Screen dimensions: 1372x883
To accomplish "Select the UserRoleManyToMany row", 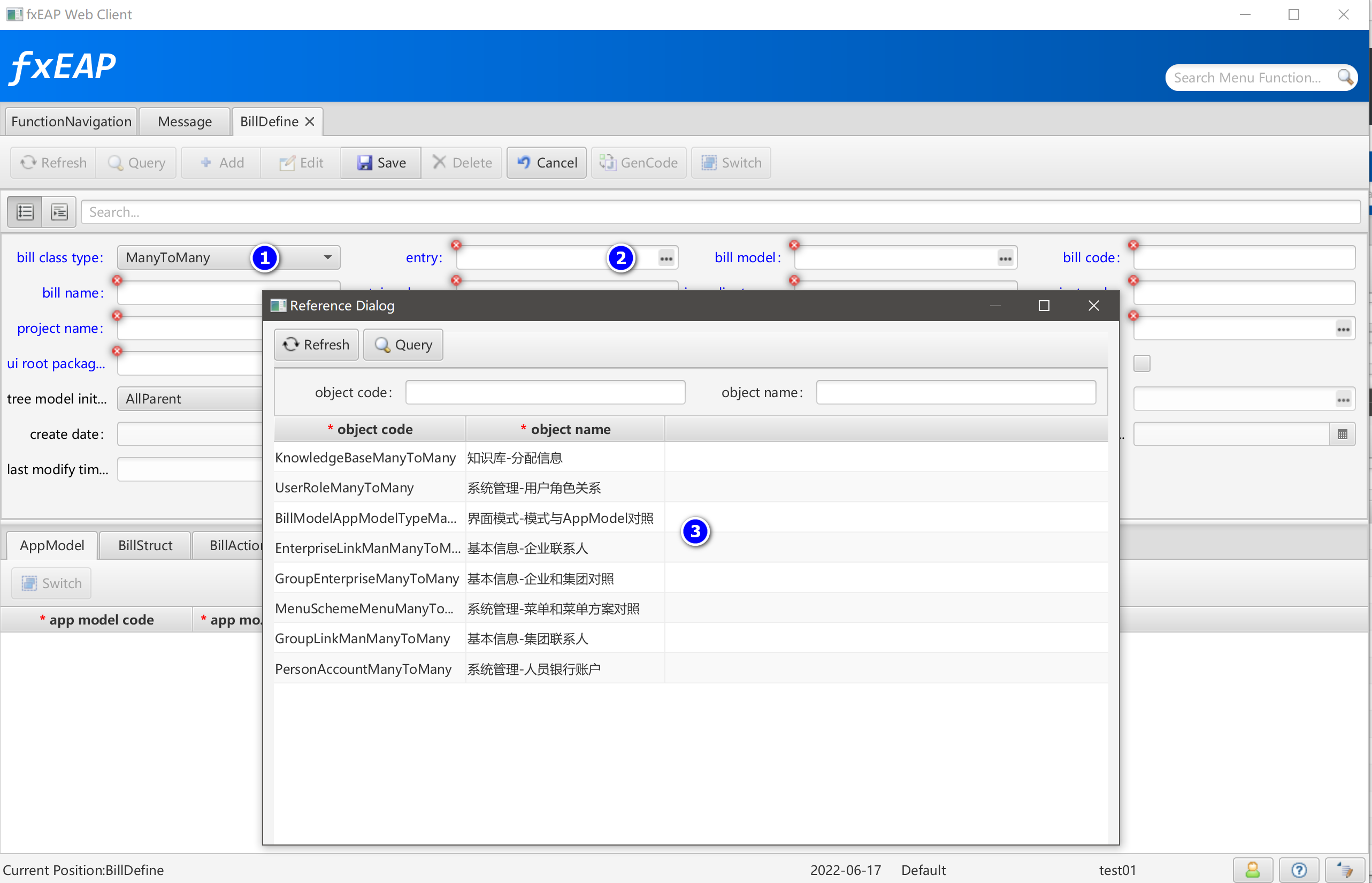I will click(691, 488).
